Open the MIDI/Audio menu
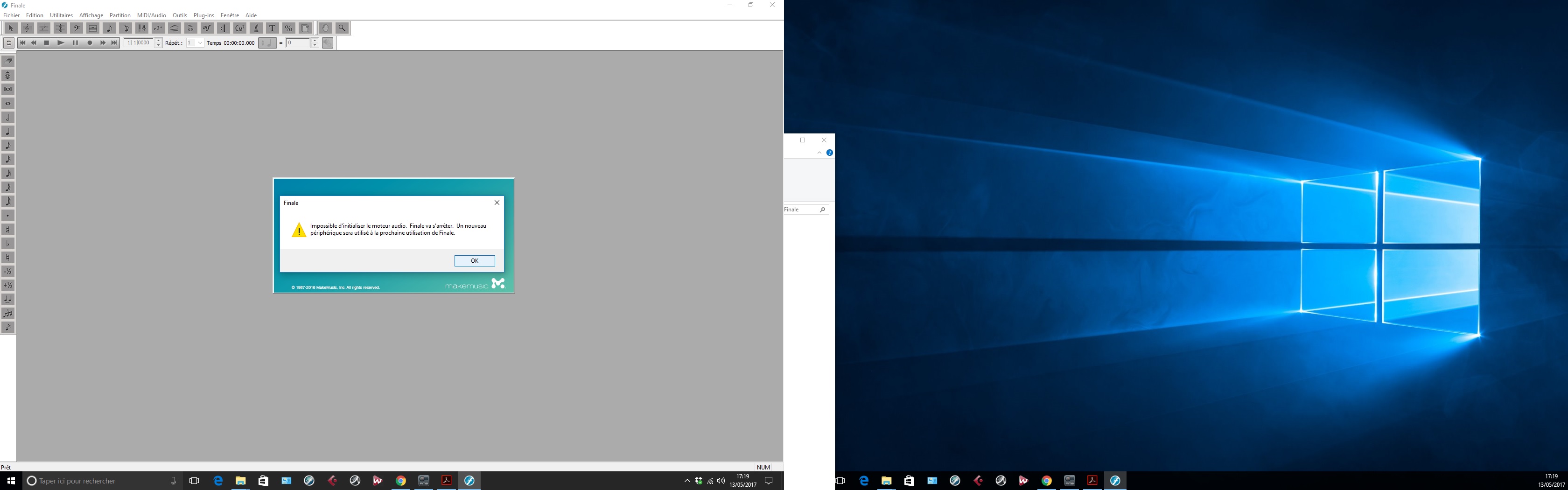The height and width of the screenshot is (490, 1568). pos(151,15)
